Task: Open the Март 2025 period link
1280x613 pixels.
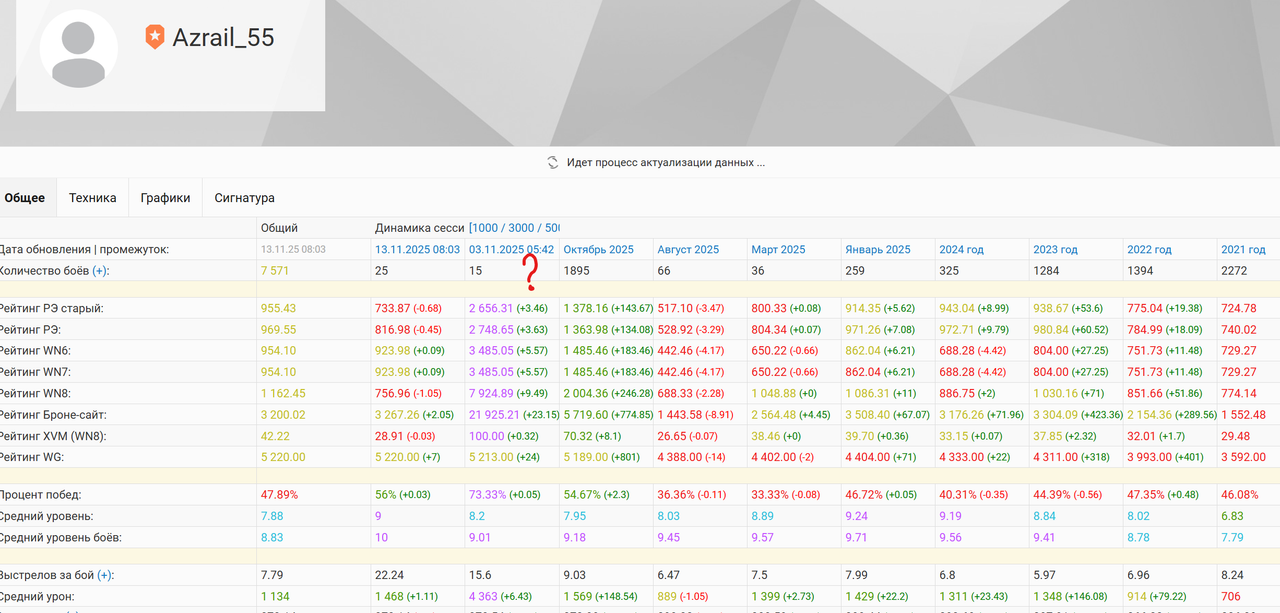Action: pos(778,250)
